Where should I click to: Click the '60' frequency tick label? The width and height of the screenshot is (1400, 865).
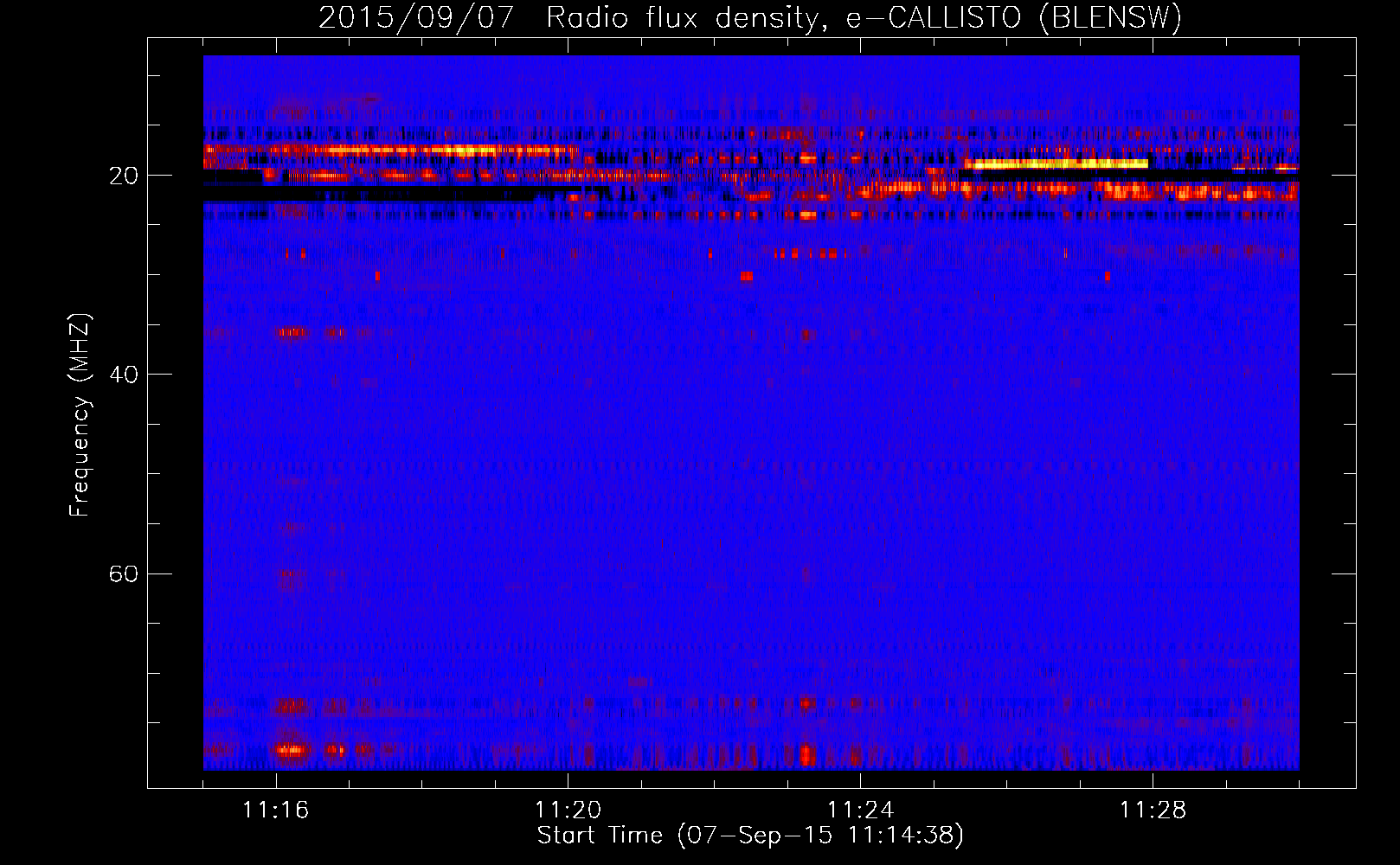point(123,573)
